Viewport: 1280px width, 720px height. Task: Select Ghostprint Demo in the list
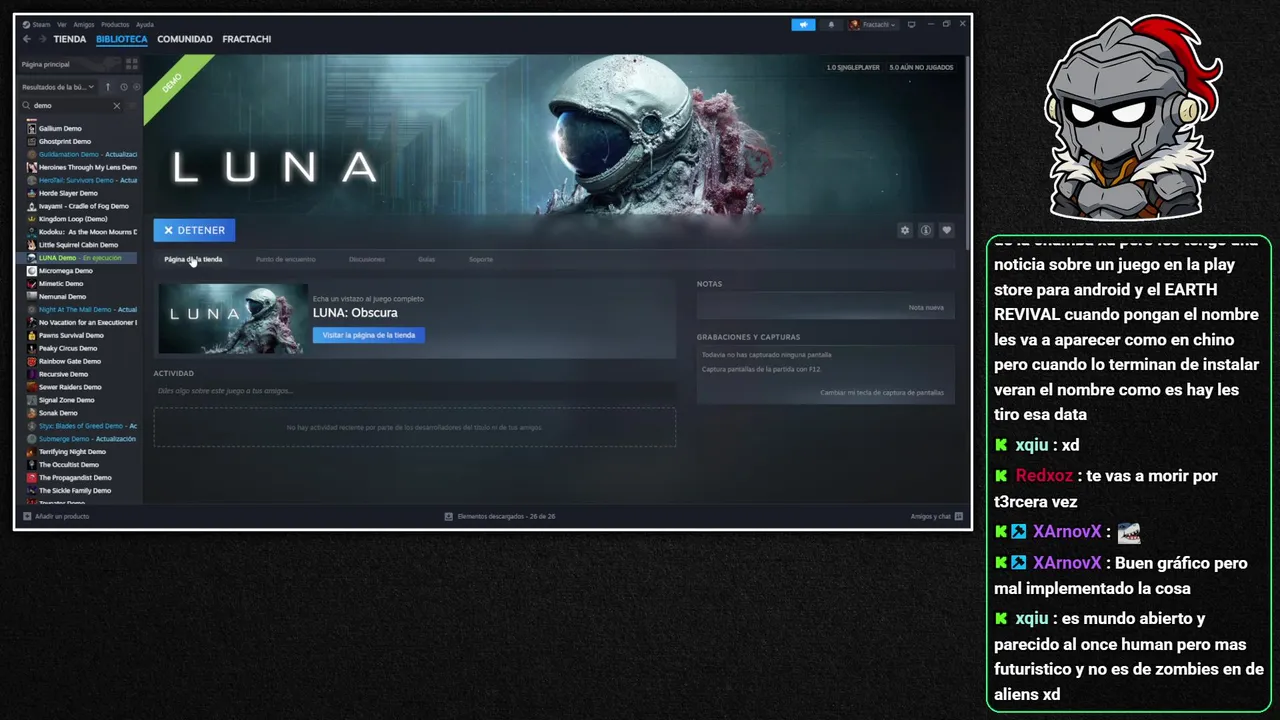[82, 141]
